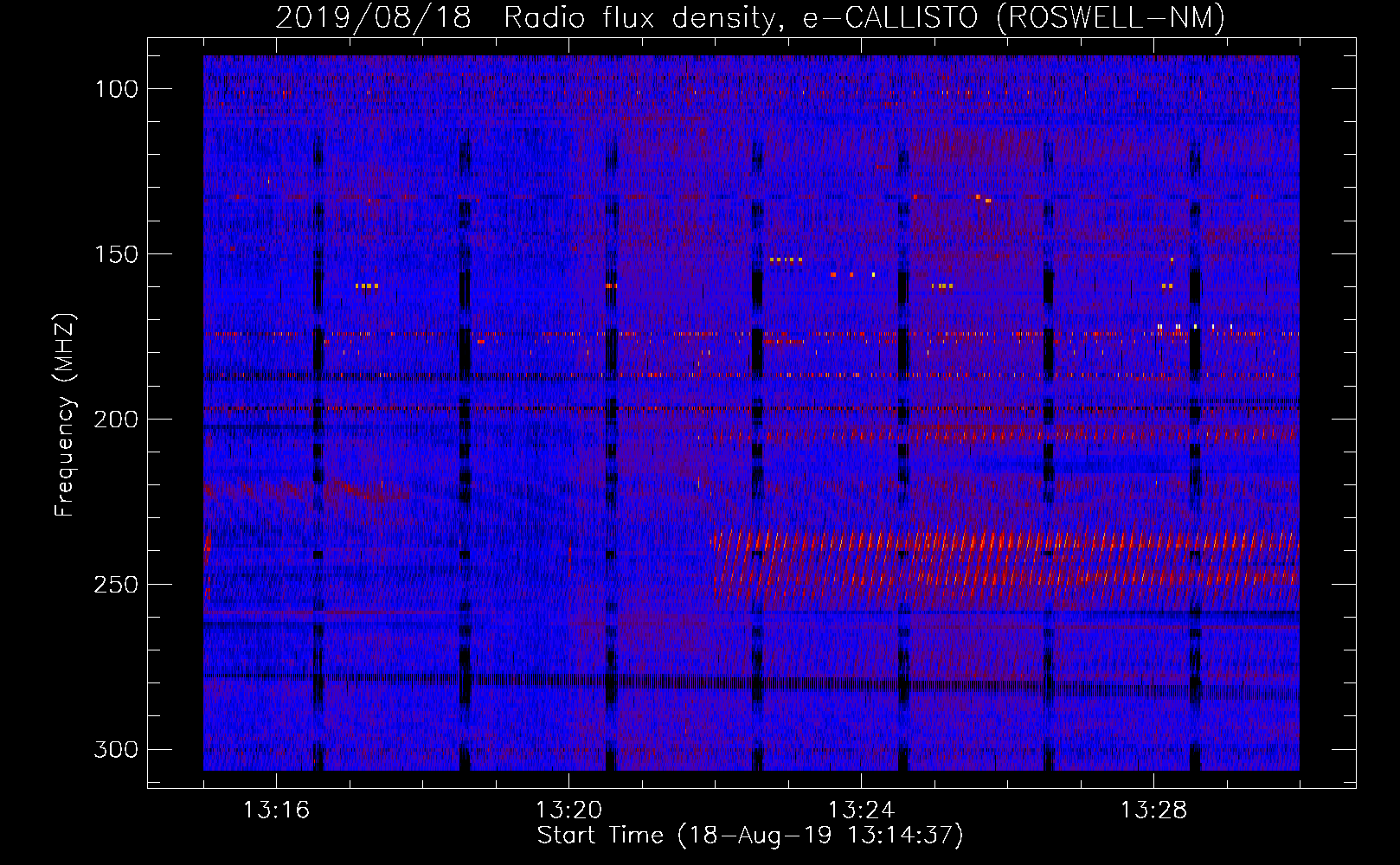Click the "Frequency (MHZ)" axis label

coord(65,414)
